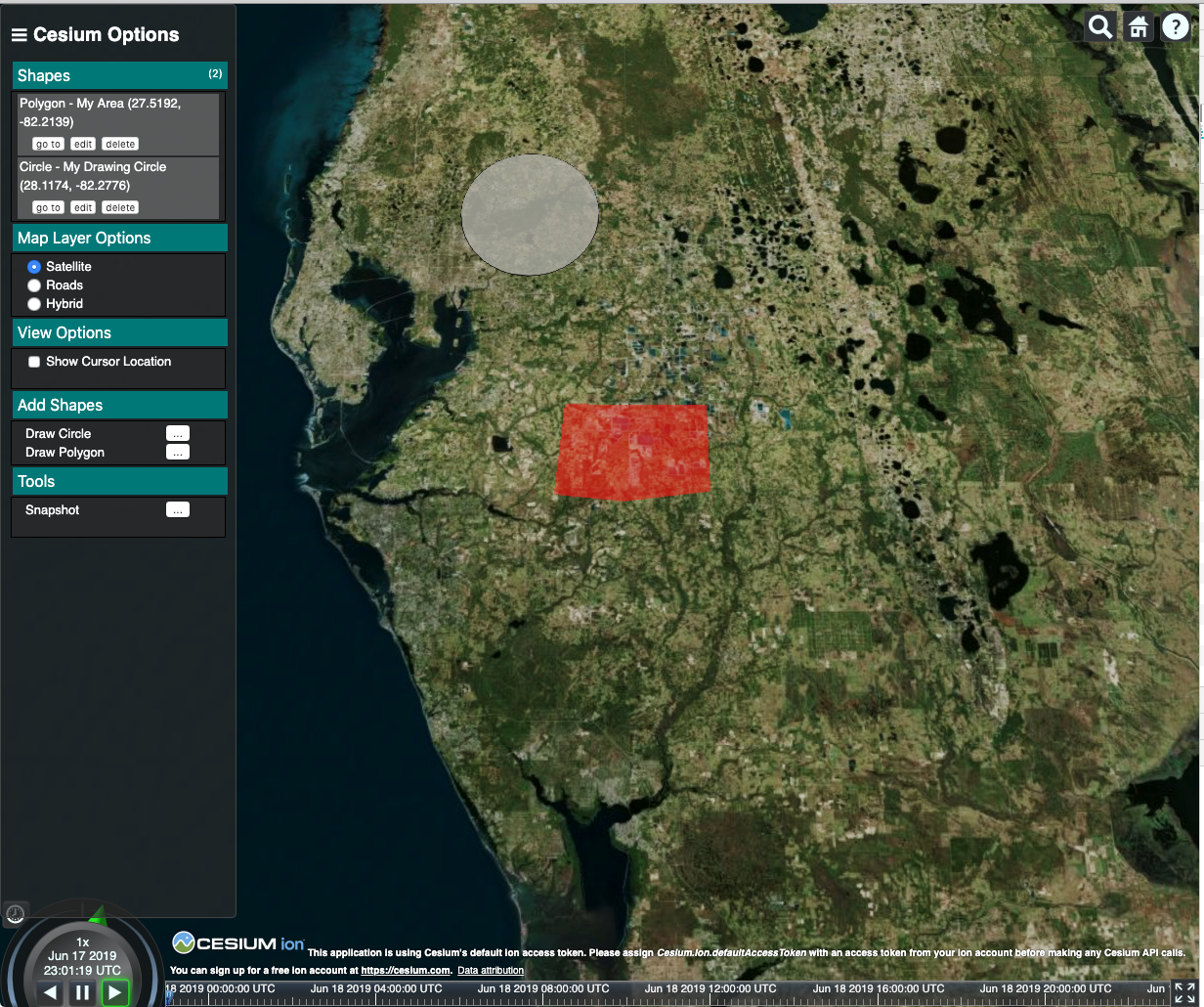Pause the animation clock
The image size is (1204, 1007).
(x=82, y=992)
